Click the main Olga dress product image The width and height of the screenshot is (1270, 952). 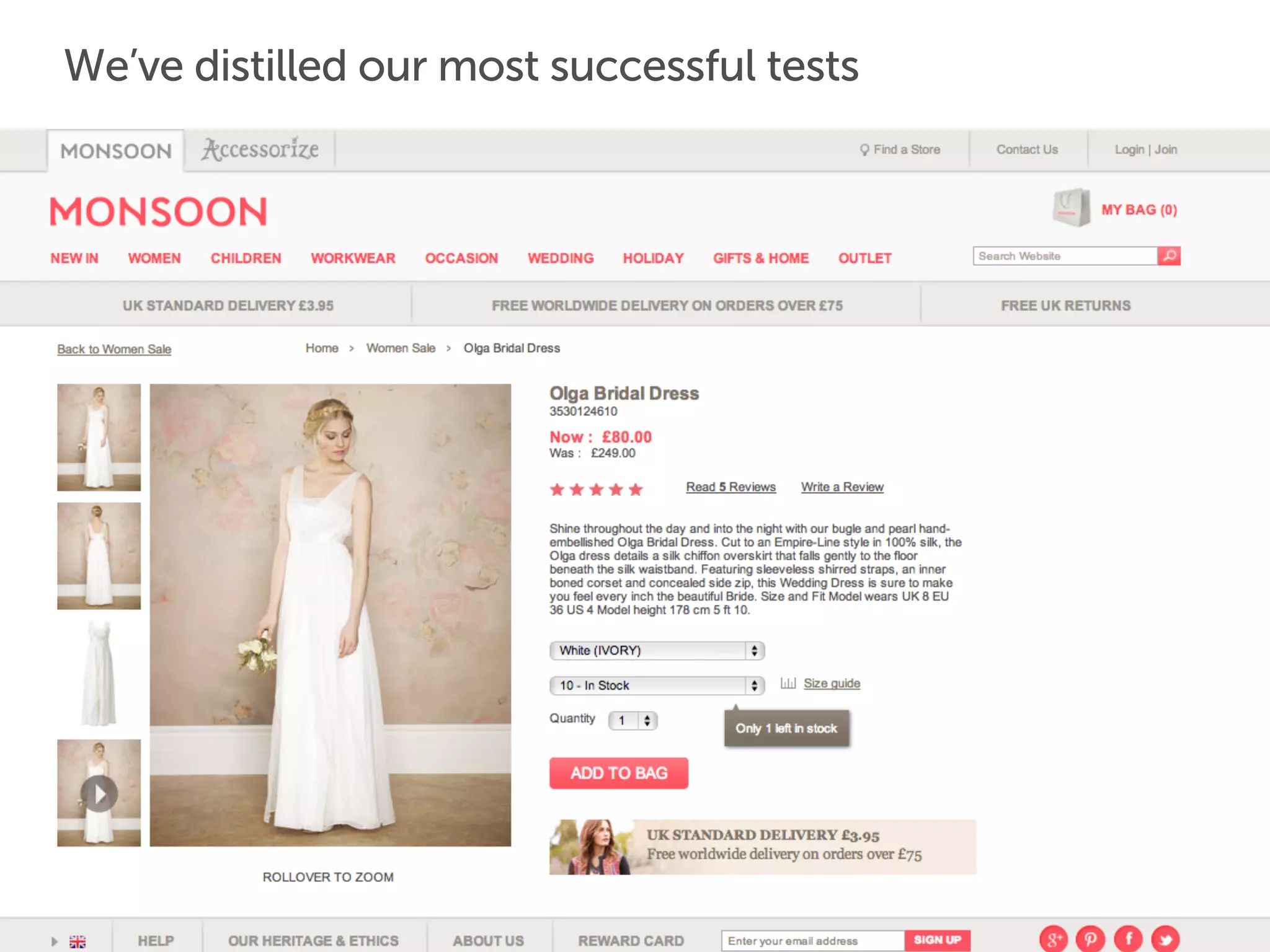pyautogui.click(x=331, y=615)
